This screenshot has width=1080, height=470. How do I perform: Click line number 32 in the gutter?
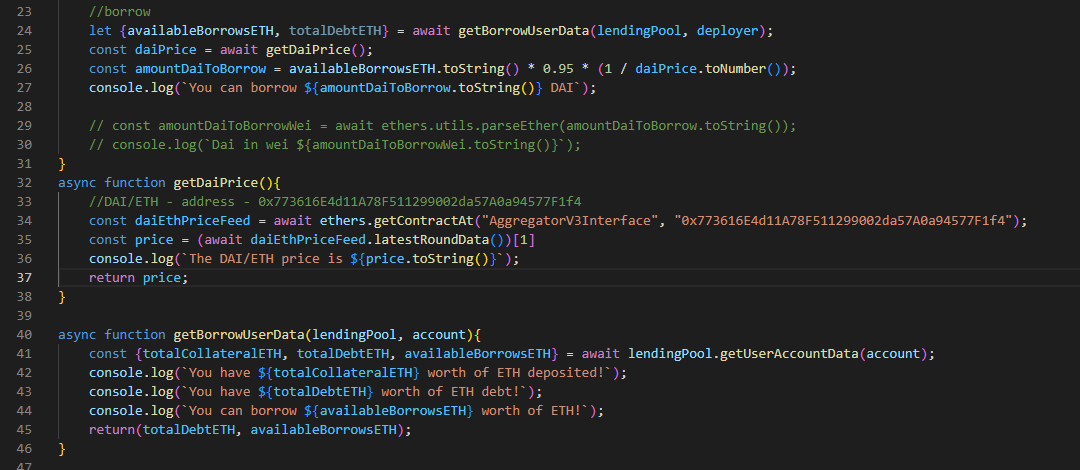(24, 183)
